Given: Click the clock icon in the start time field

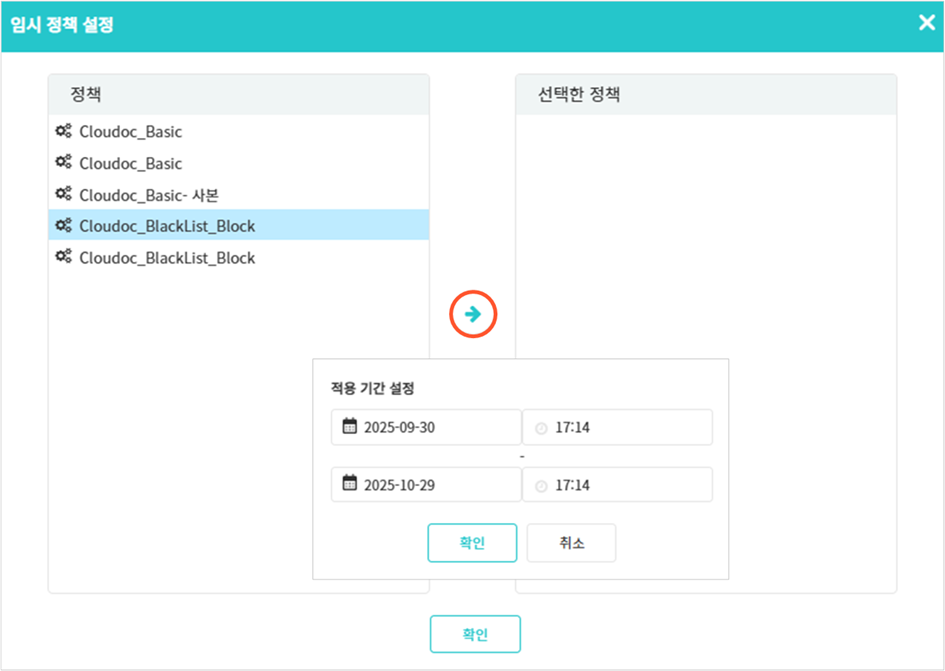Looking at the screenshot, I should point(541,428).
